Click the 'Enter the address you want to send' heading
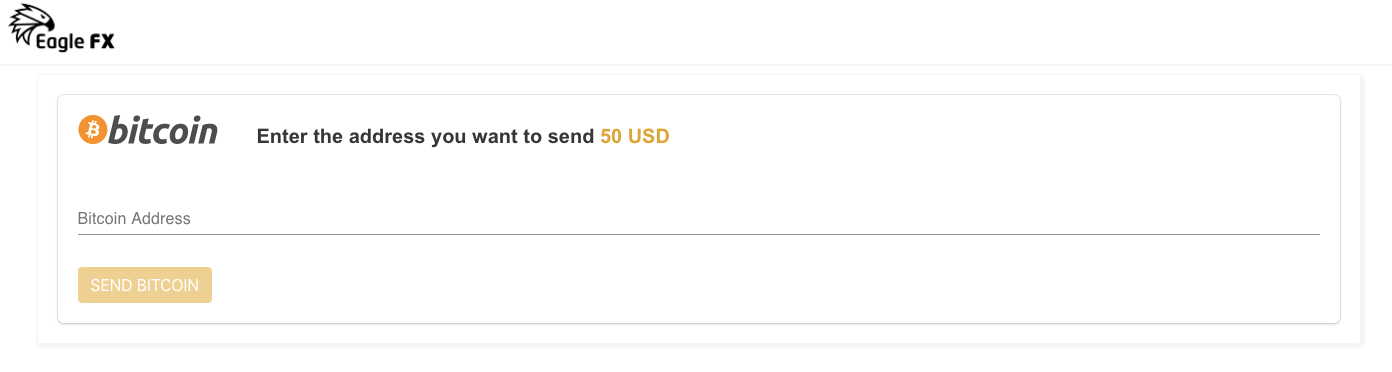The width and height of the screenshot is (1392, 372). pos(426,137)
